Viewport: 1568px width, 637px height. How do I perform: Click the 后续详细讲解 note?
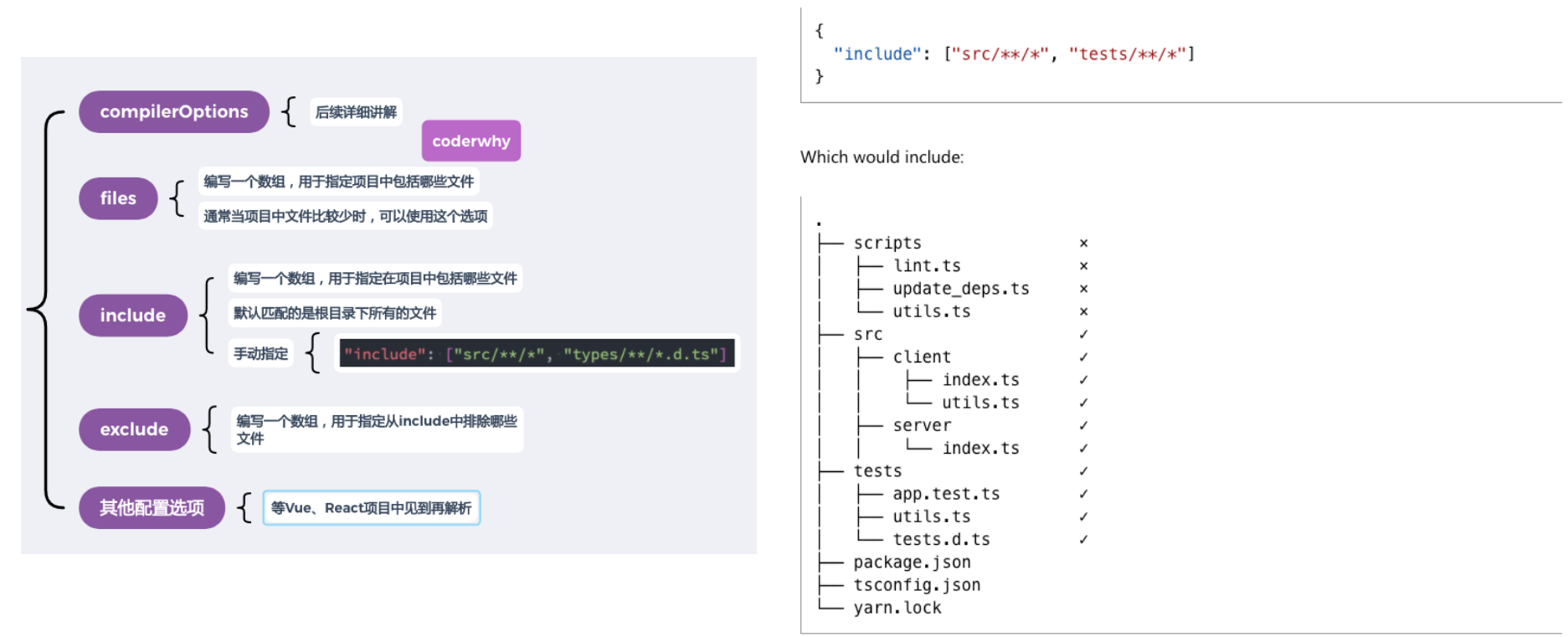356,112
